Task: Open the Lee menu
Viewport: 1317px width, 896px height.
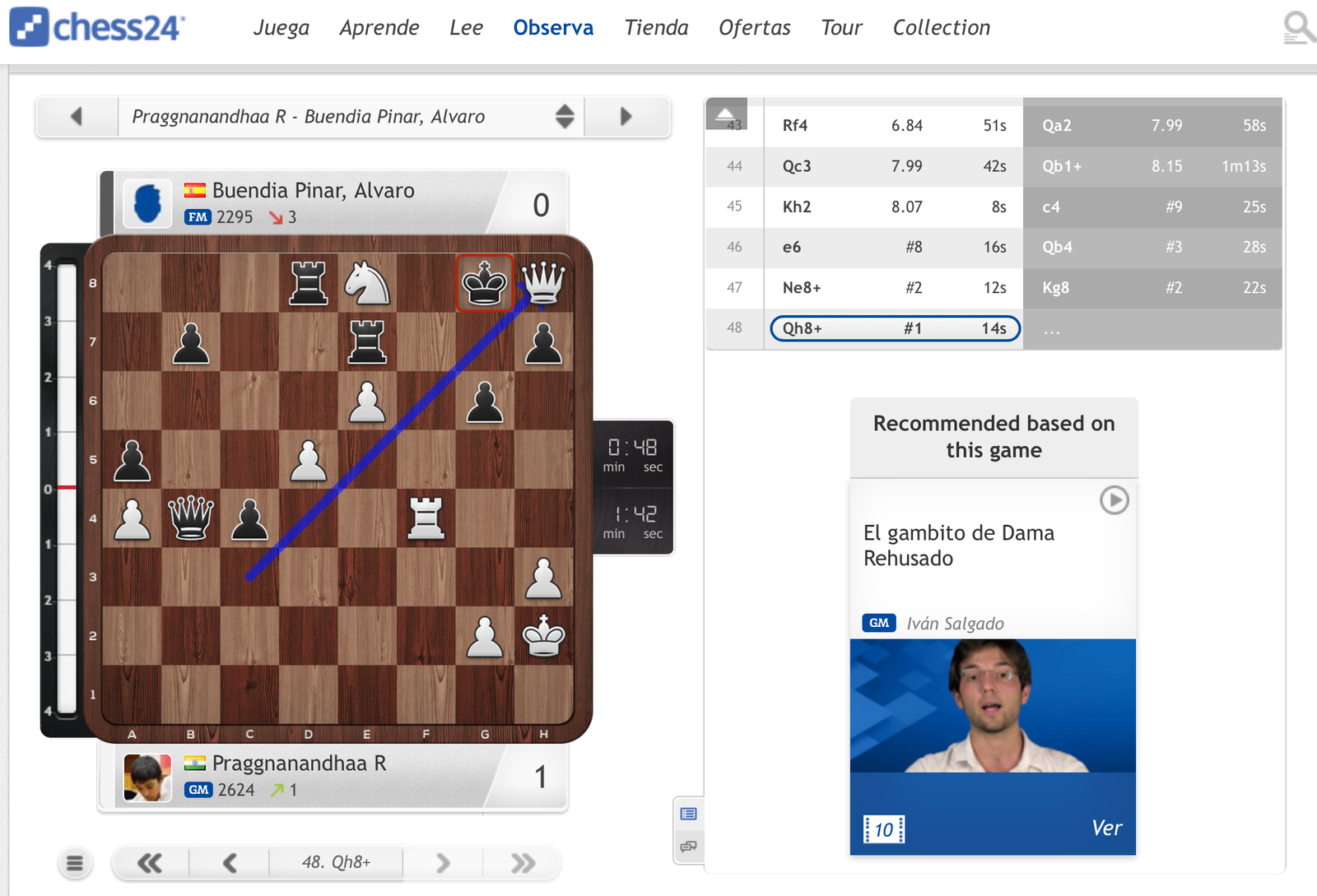Action: pos(467,28)
